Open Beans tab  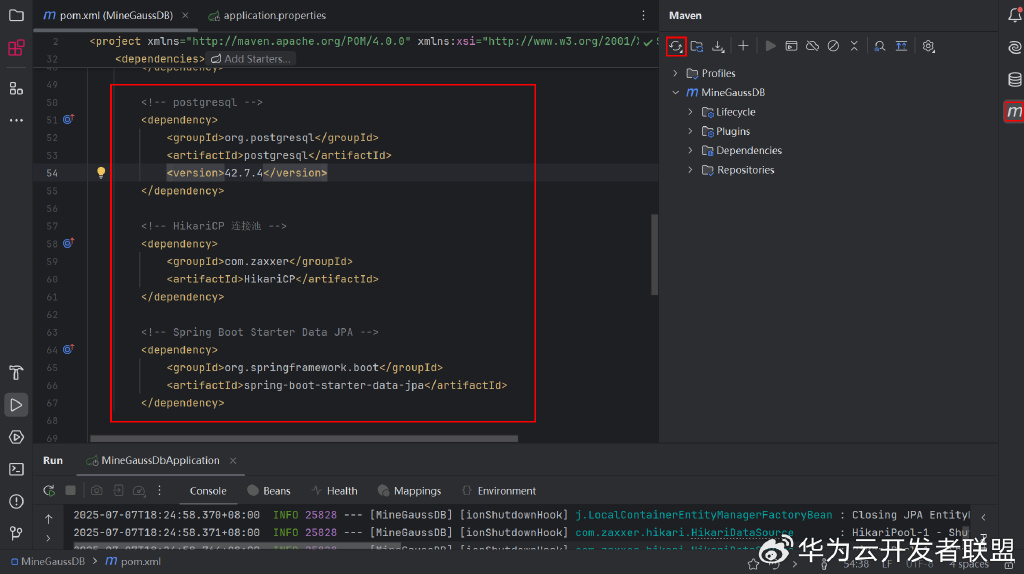pyautogui.click(x=269, y=491)
